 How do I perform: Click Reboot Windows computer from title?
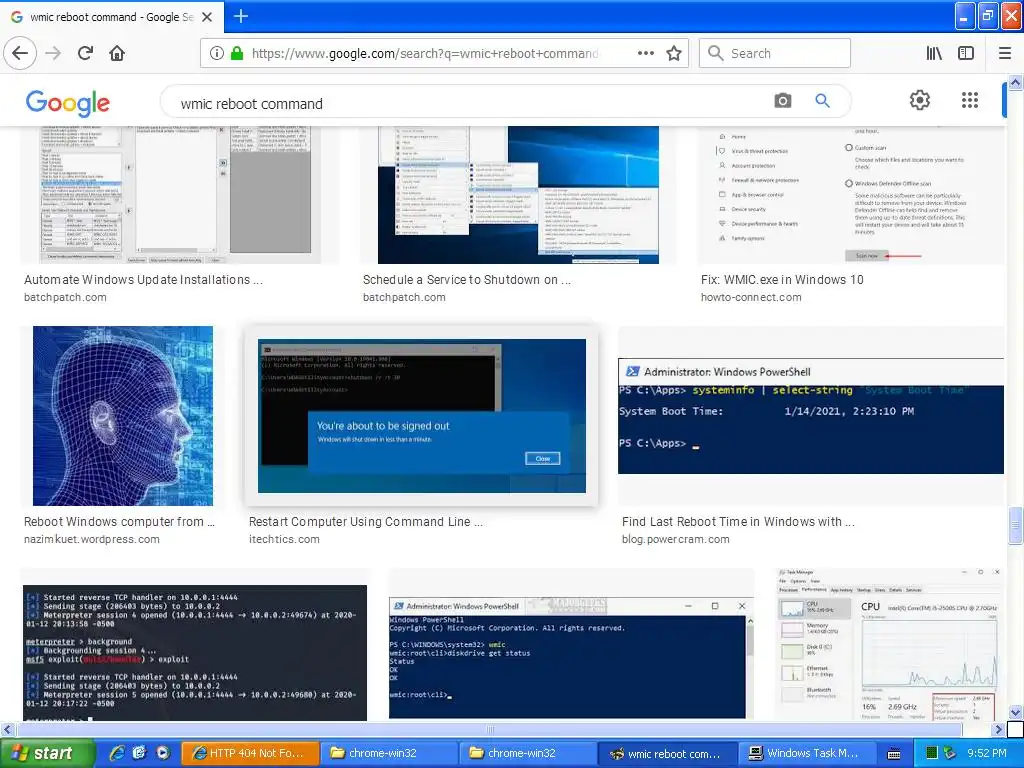tap(119, 522)
